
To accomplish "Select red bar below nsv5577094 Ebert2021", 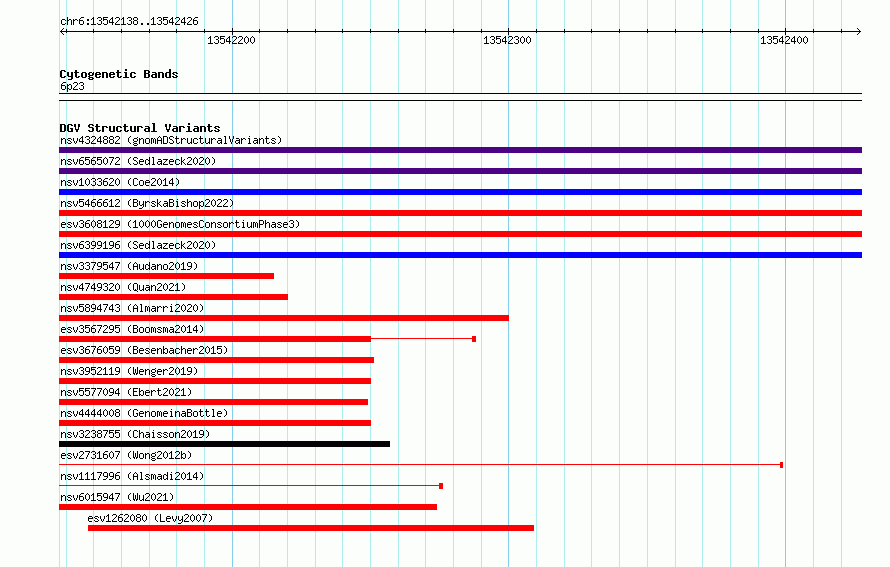I will (213, 402).
